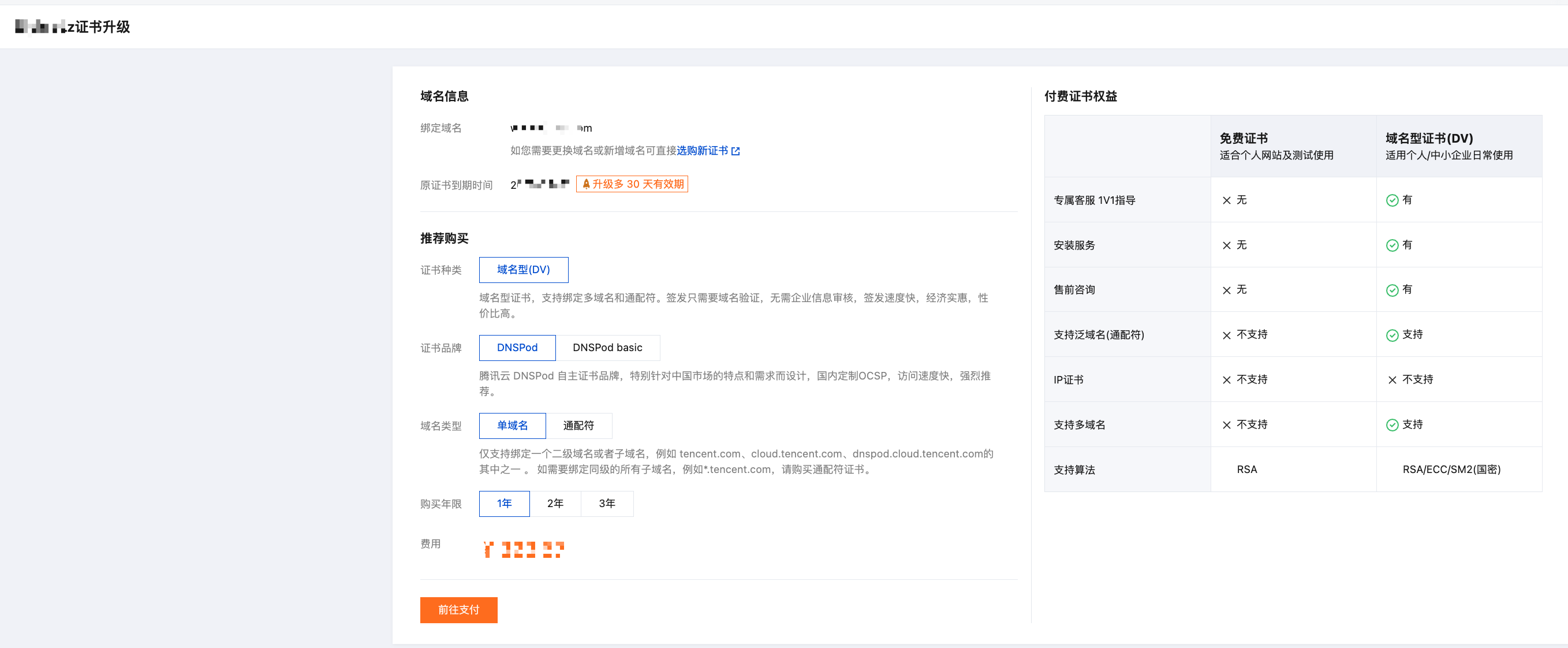Click green check icon in 支持泛域名 row
Image resolution: width=1568 pixels, height=648 pixels.
click(1391, 335)
